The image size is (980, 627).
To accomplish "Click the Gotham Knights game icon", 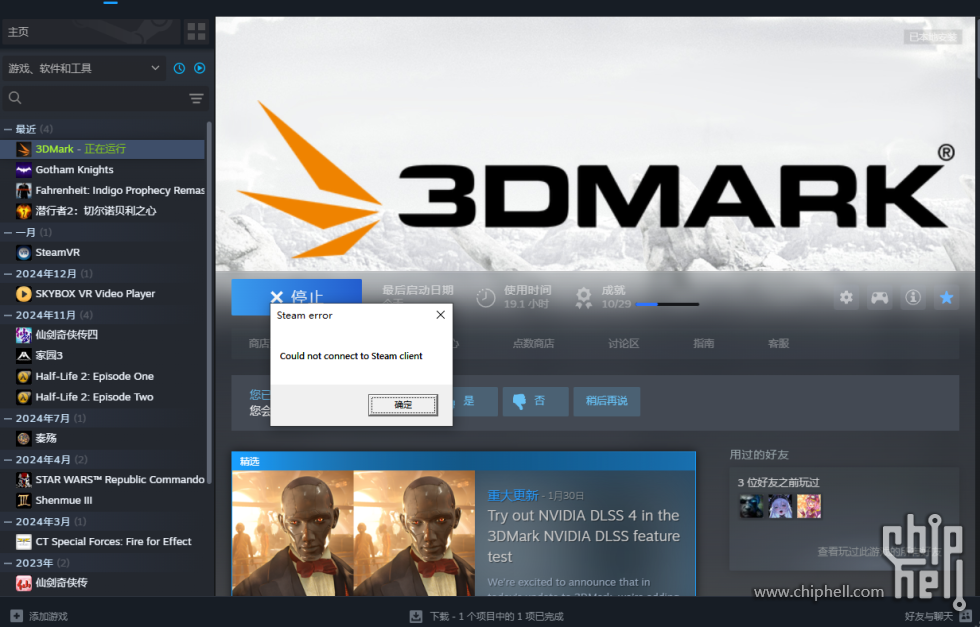I will tap(23, 169).
